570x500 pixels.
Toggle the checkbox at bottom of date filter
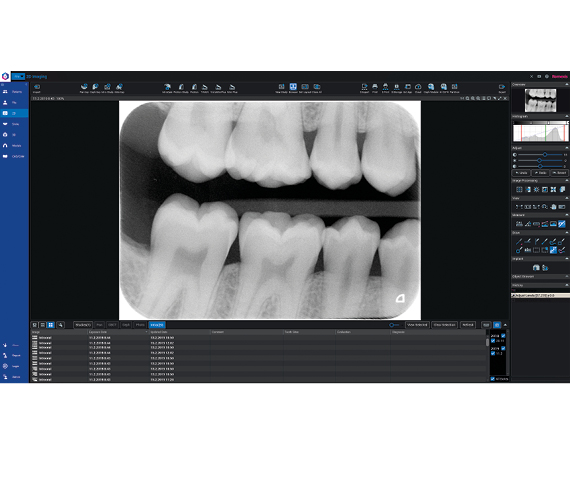[x=493, y=379]
